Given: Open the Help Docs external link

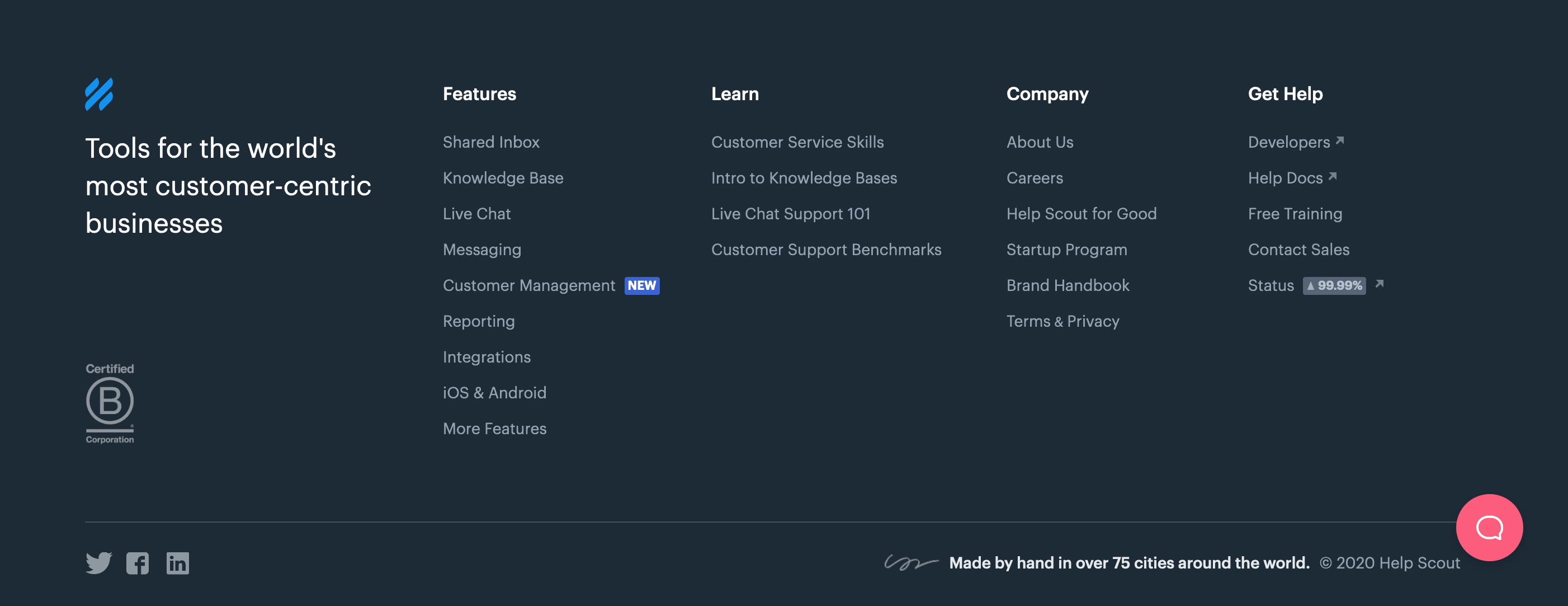Looking at the screenshot, I should [x=1292, y=178].
